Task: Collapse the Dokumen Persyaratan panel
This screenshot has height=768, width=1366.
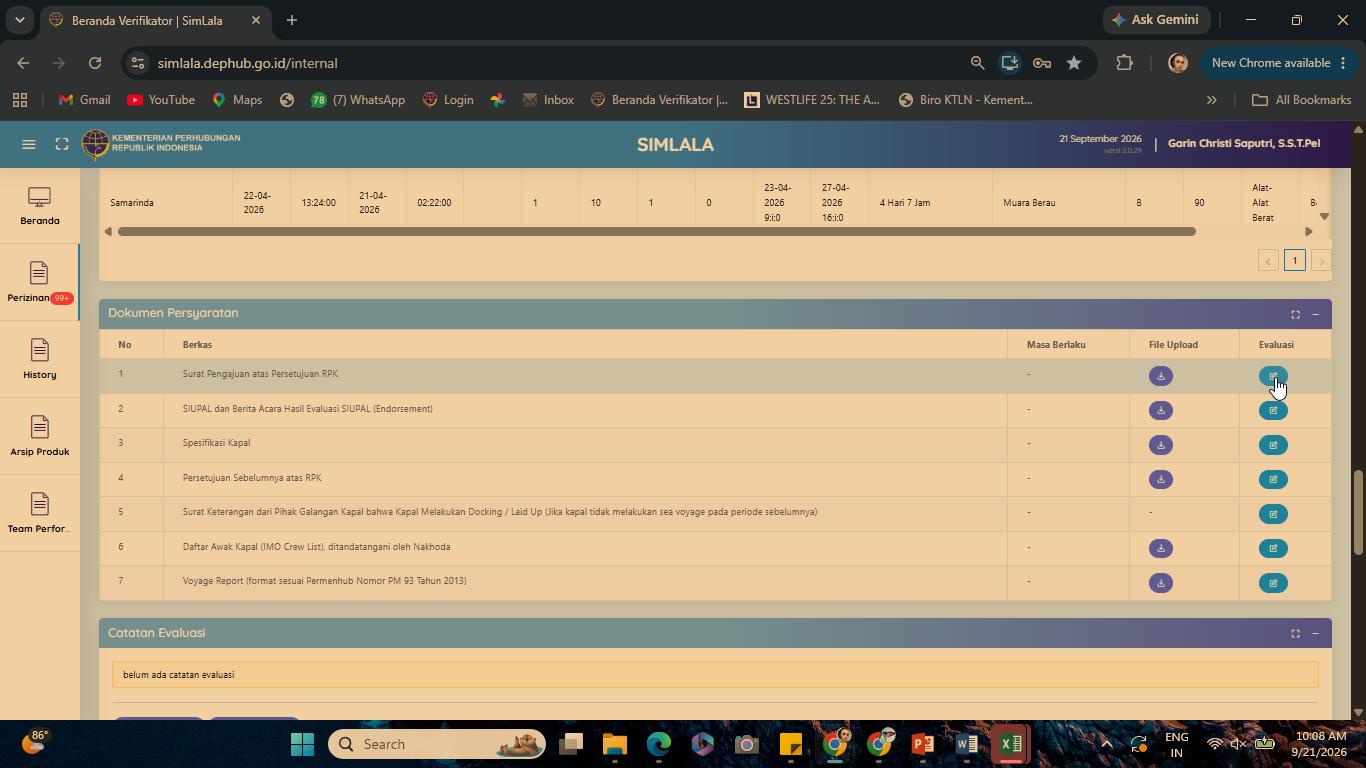Action: click(x=1315, y=314)
